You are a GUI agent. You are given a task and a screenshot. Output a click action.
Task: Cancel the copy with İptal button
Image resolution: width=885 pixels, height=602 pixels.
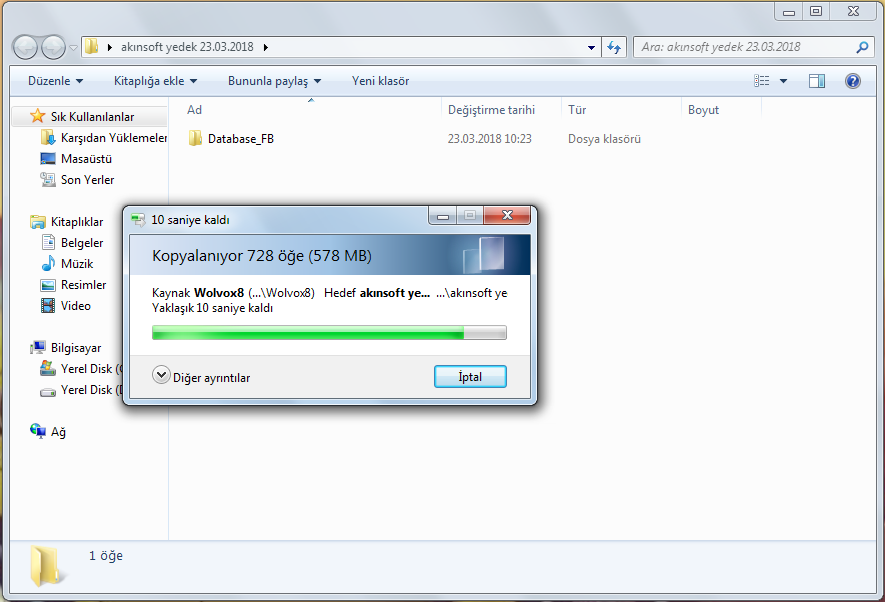point(470,377)
